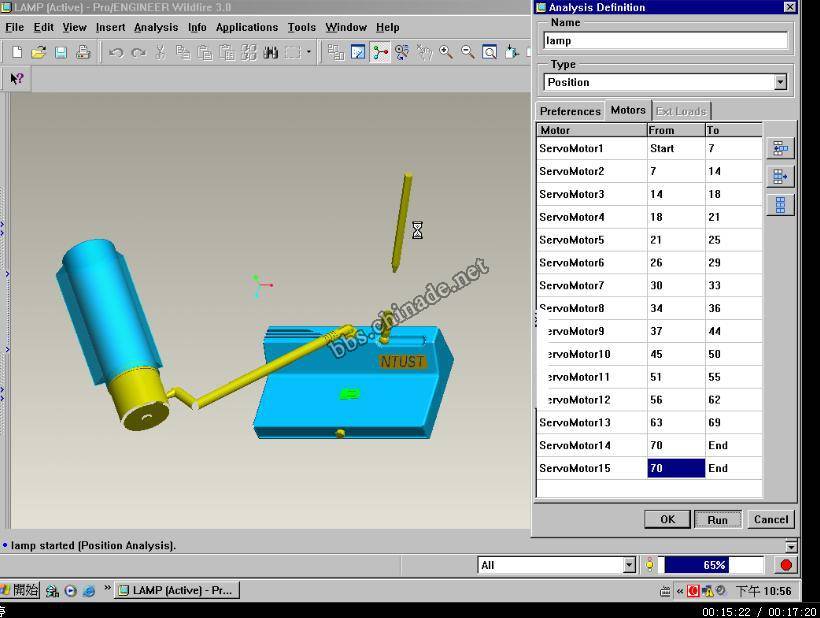Viewport: 820px width, 618px height.
Task: Click the Paste Special icon
Action: [226, 52]
